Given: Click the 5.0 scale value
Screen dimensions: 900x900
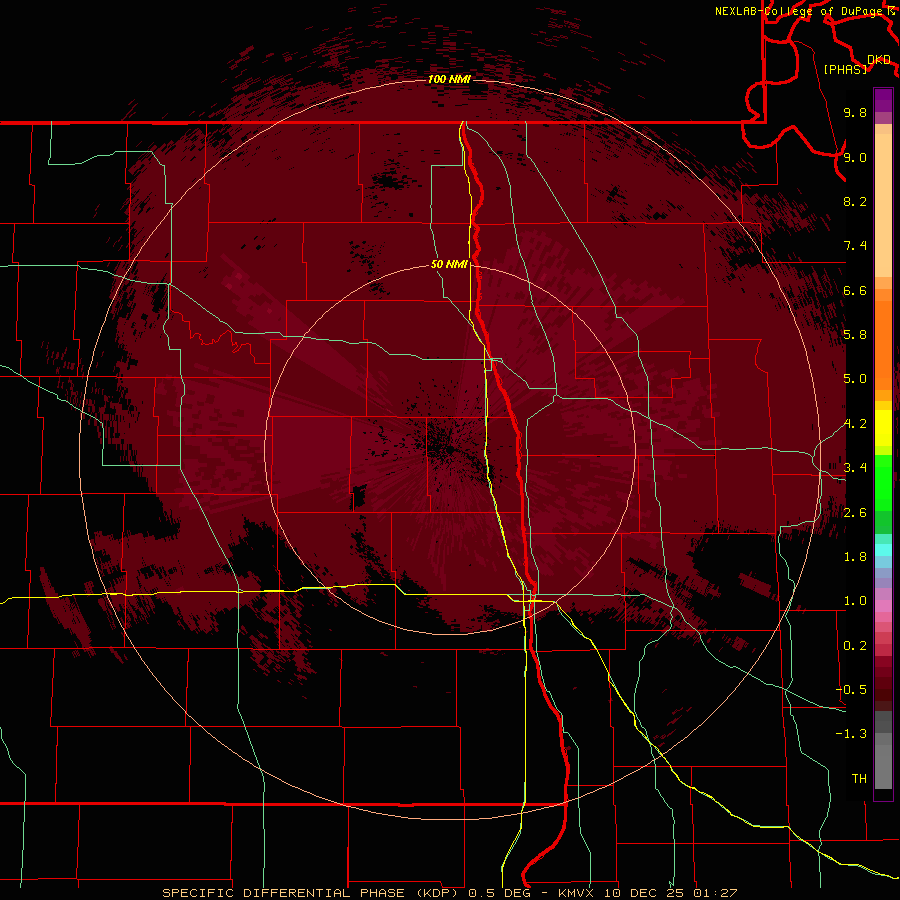Looking at the screenshot, I should [855, 379].
